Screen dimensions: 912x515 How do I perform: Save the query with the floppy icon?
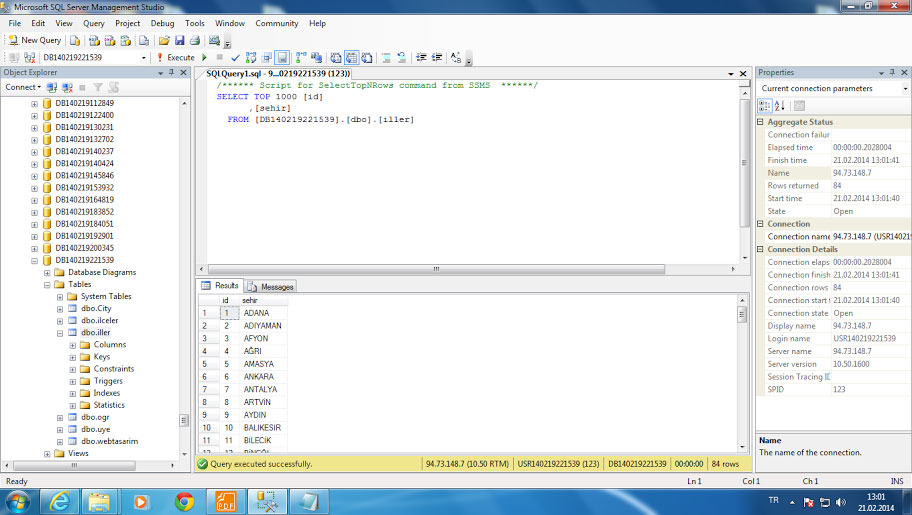(x=180, y=41)
